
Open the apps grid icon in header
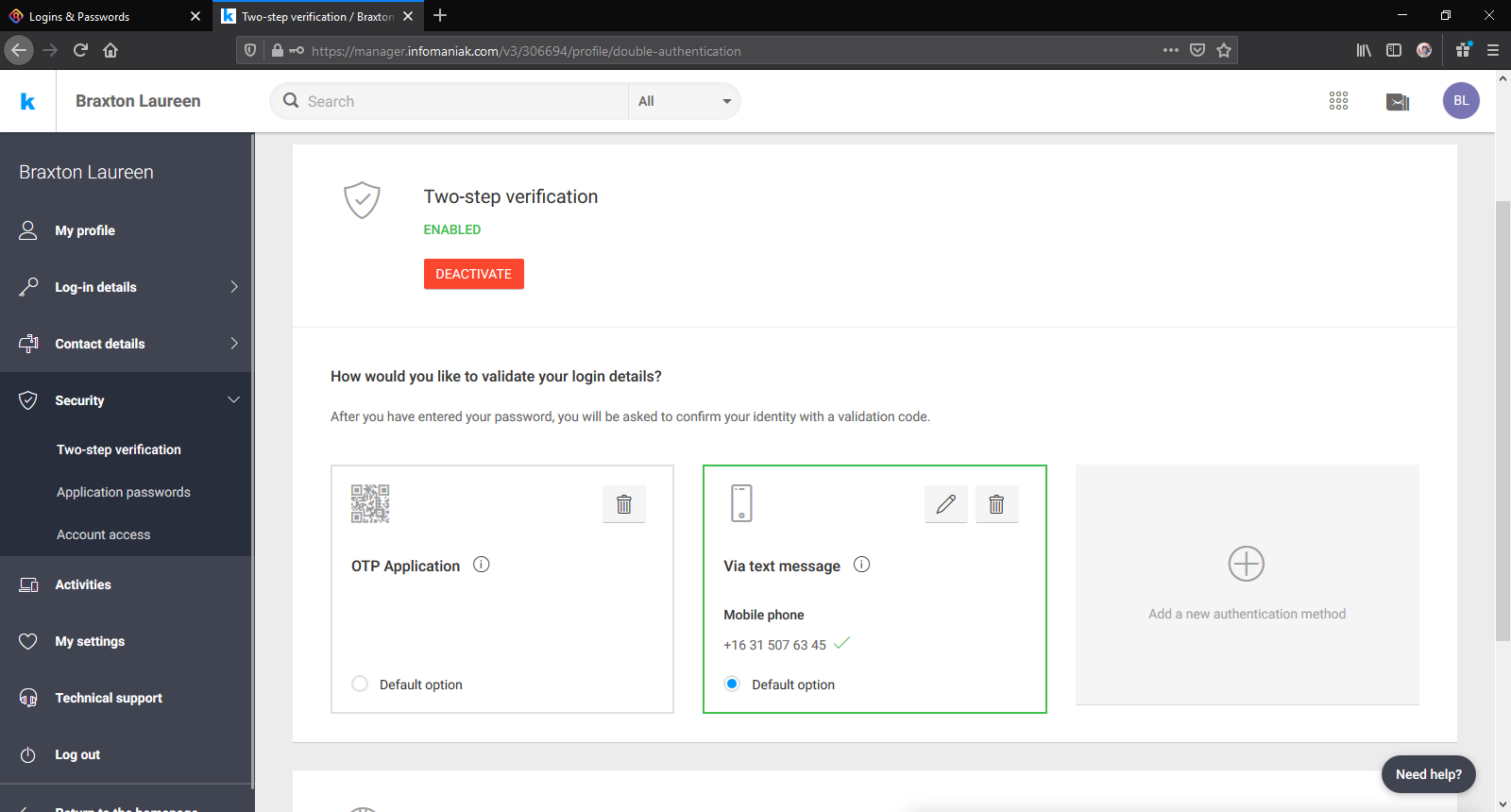[1338, 101]
